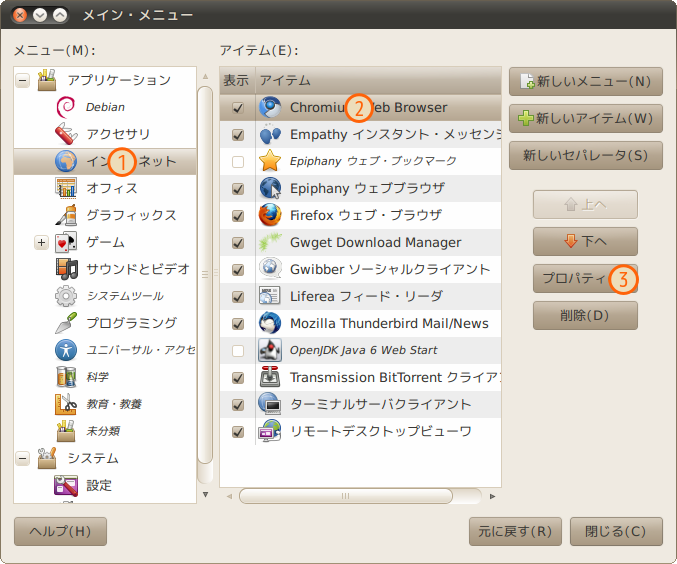The image size is (677, 564).
Task: Create a 新しいメニュー(N)
Action: tap(585, 81)
